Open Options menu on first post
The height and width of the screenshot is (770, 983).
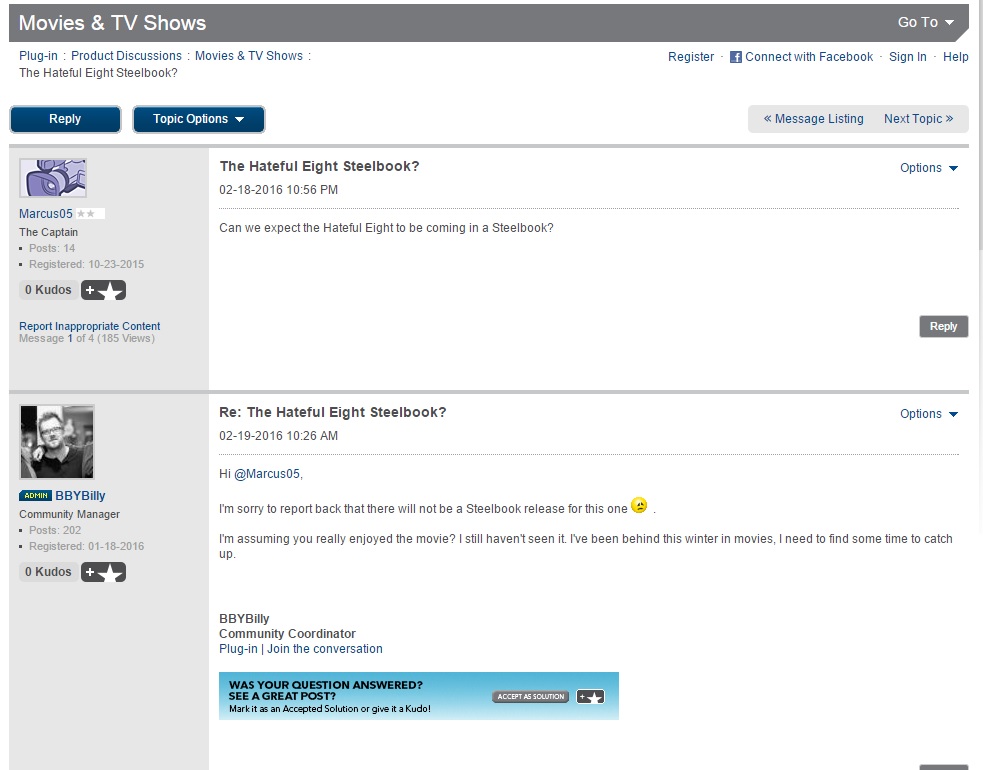[x=929, y=168]
